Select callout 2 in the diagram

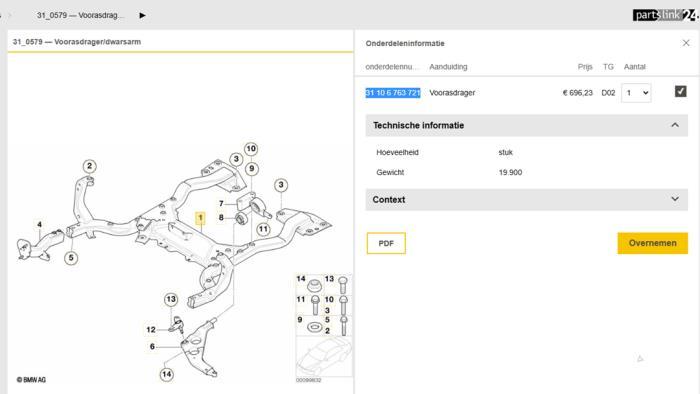(89, 166)
